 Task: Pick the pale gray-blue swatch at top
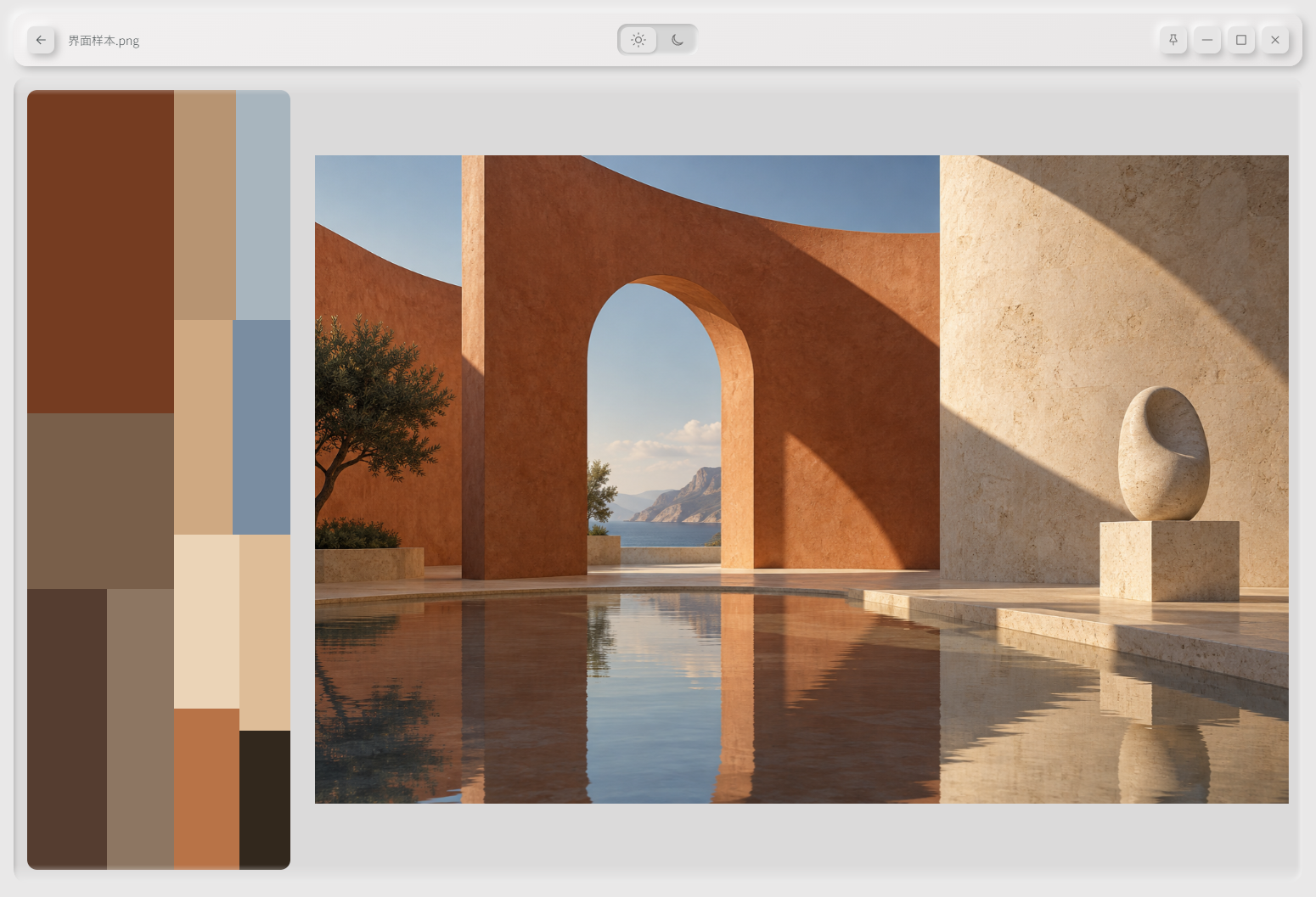pos(263,205)
